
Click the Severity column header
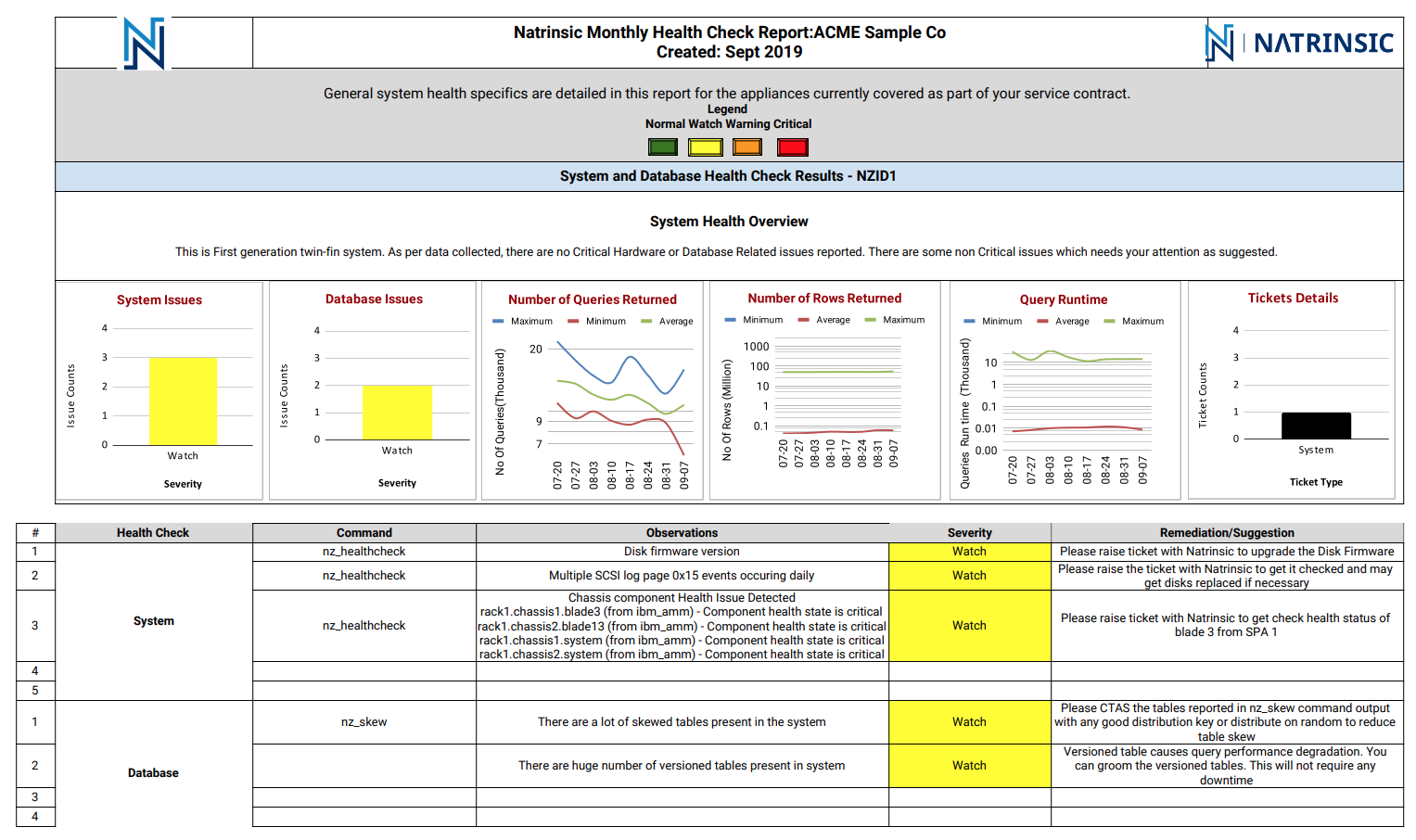970,533
